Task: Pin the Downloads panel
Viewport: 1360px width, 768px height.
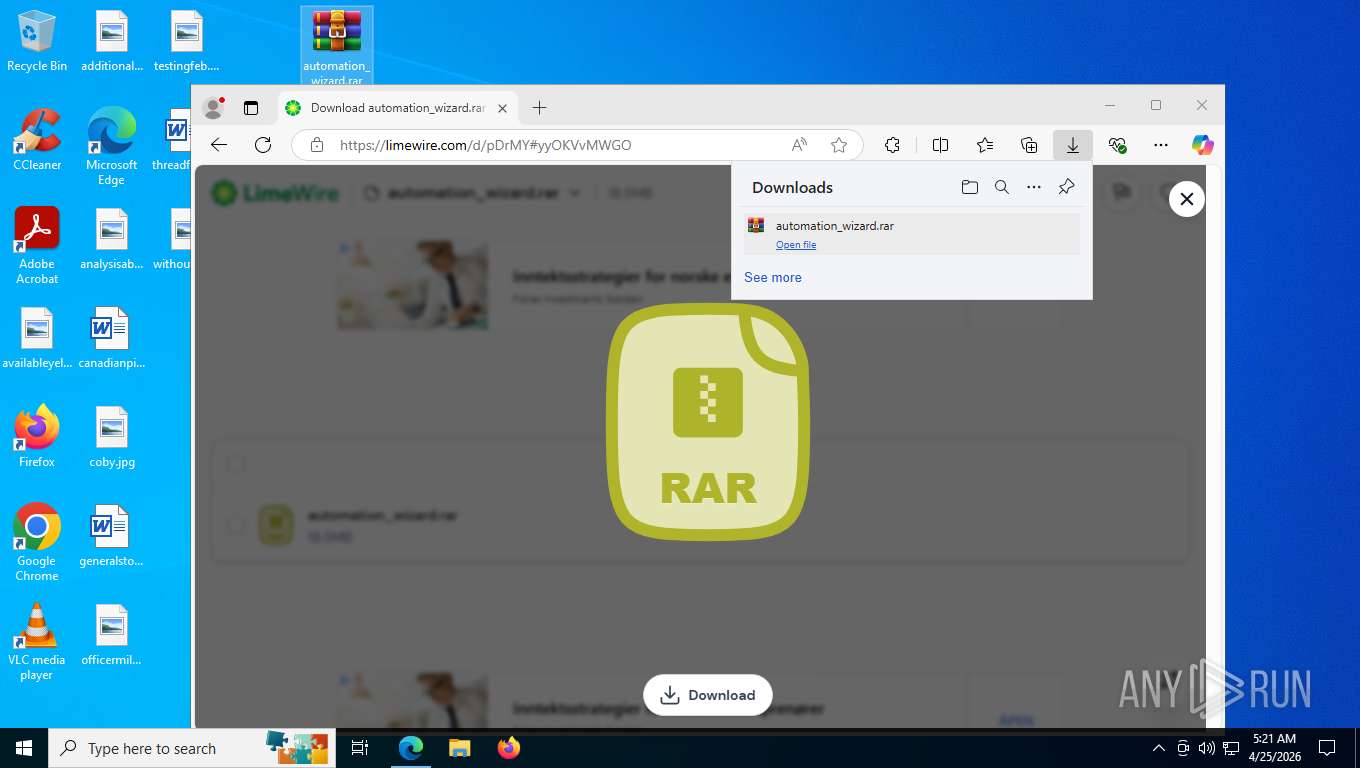Action: (x=1066, y=187)
